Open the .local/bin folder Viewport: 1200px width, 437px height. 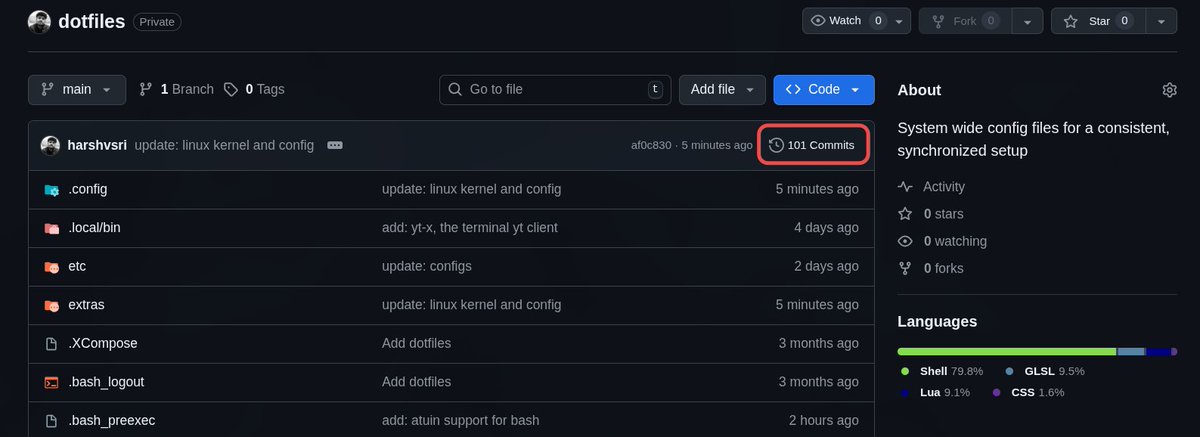click(95, 228)
